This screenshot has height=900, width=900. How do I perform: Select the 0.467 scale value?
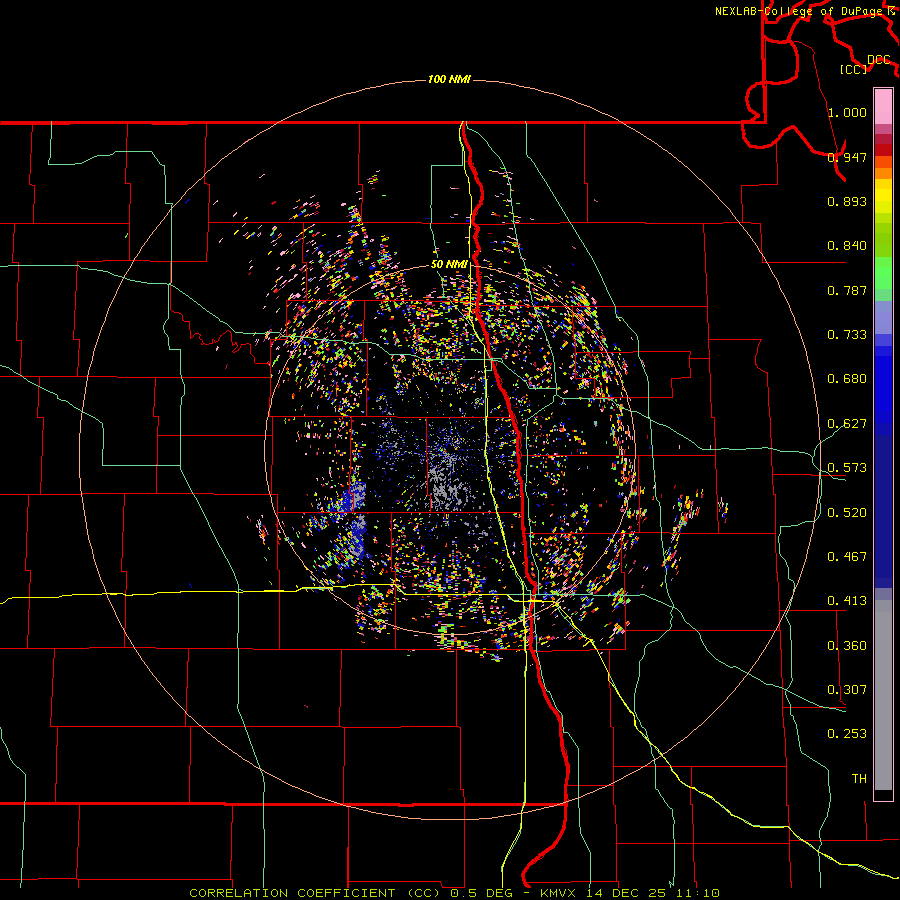coord(847,557)
